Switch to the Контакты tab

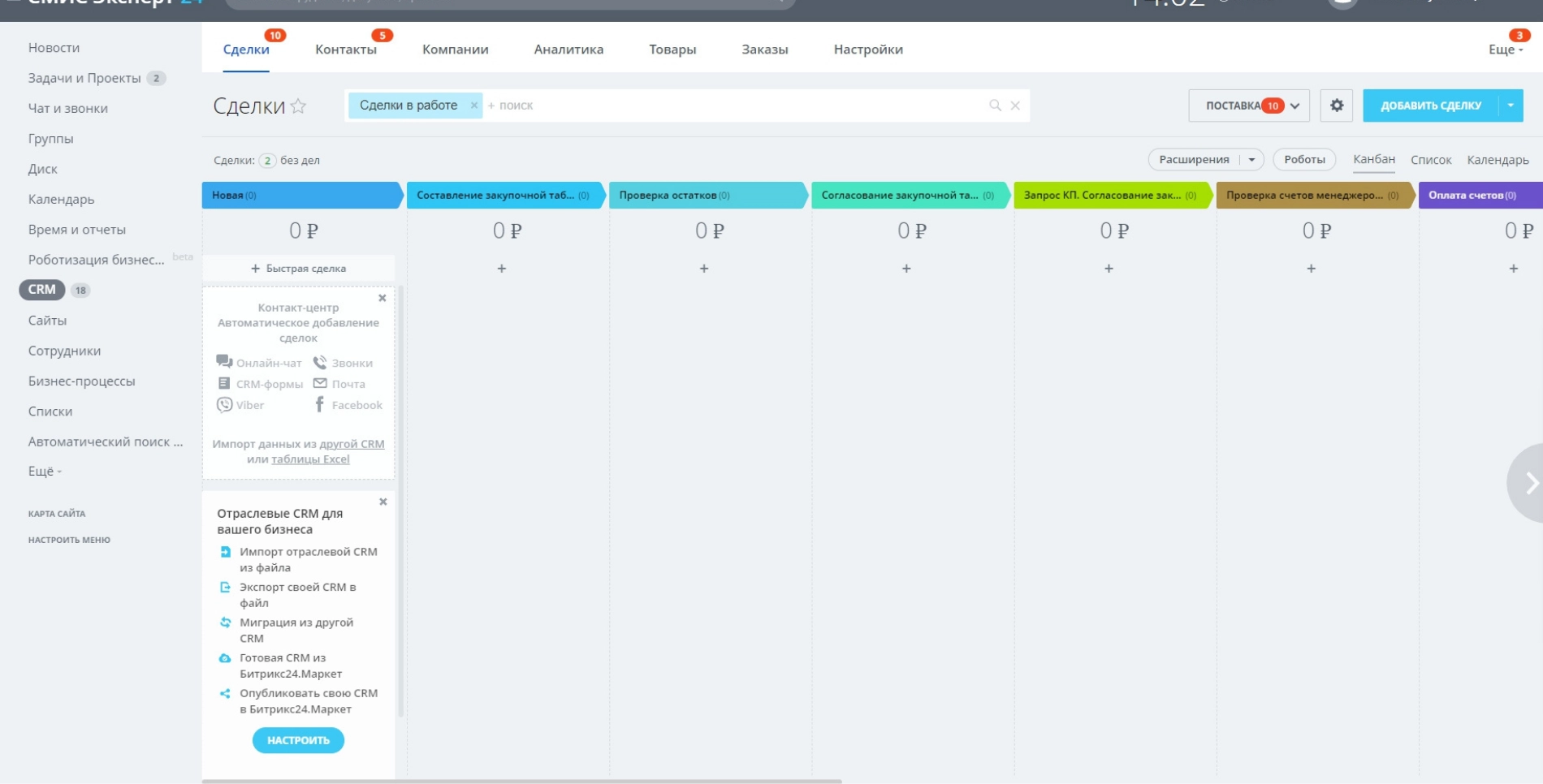346,50
